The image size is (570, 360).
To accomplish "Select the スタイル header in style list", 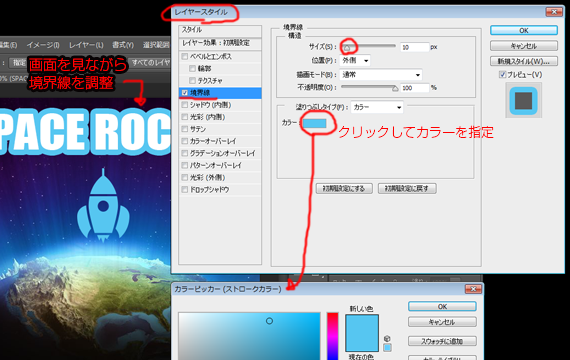I will (x=220, y=30).
